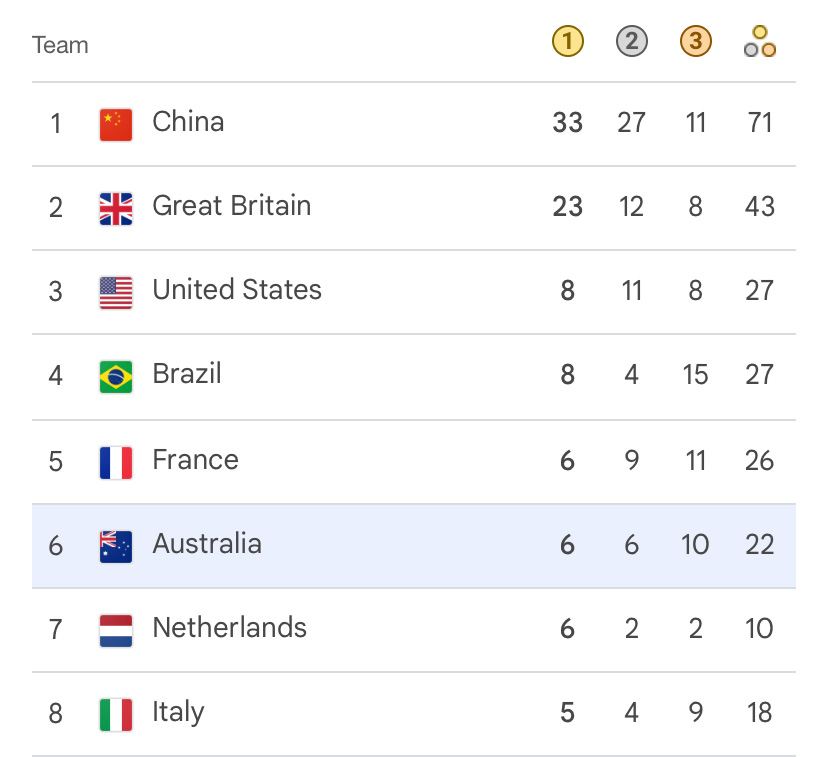Click the Italy flag icon
The width and height of the screenshot is (828, 757).
(x=116, y=715)
